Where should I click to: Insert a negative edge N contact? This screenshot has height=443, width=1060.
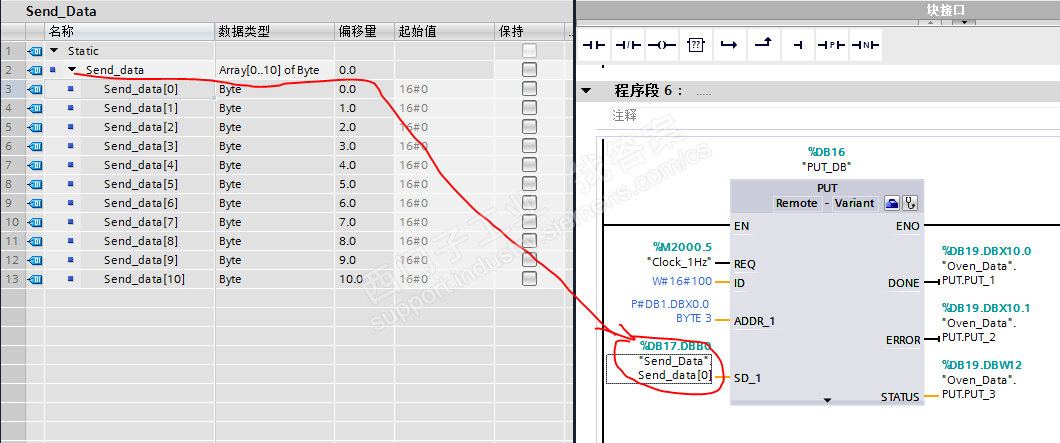click(x=865, y=45)
